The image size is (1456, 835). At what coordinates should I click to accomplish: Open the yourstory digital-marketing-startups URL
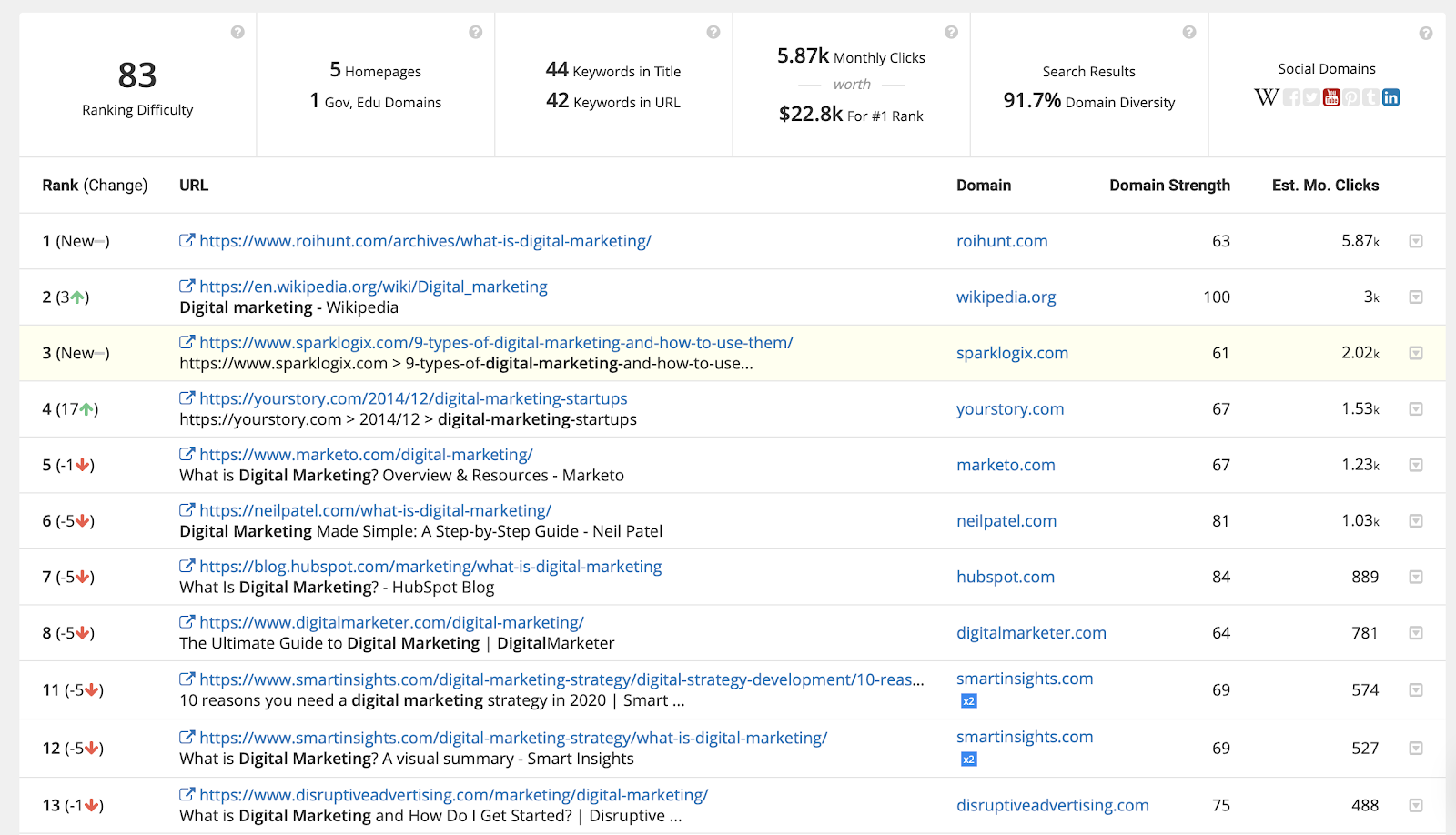[413, 398]
